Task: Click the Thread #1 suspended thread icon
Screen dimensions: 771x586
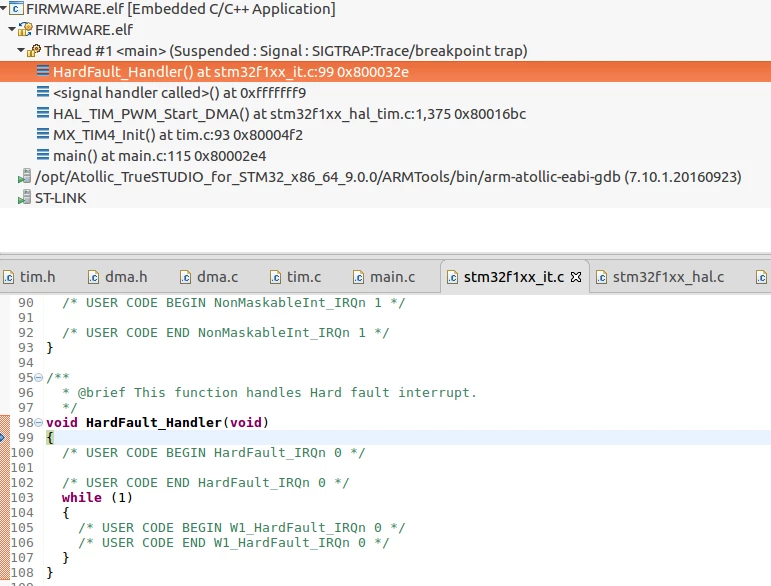Action: (x=34, y=50)
